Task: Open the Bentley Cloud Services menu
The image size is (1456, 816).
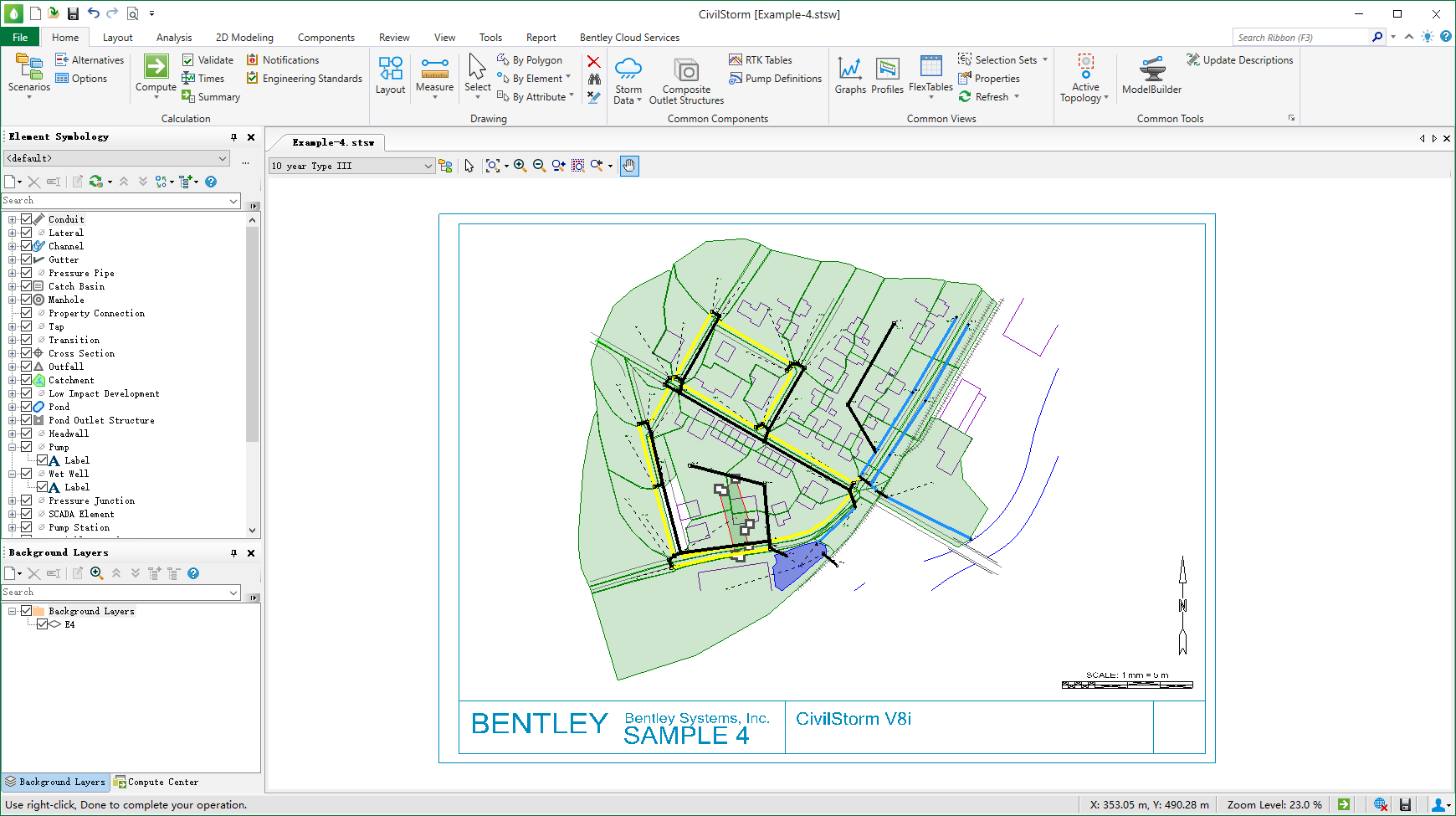Action: click(x=629, y=37)
